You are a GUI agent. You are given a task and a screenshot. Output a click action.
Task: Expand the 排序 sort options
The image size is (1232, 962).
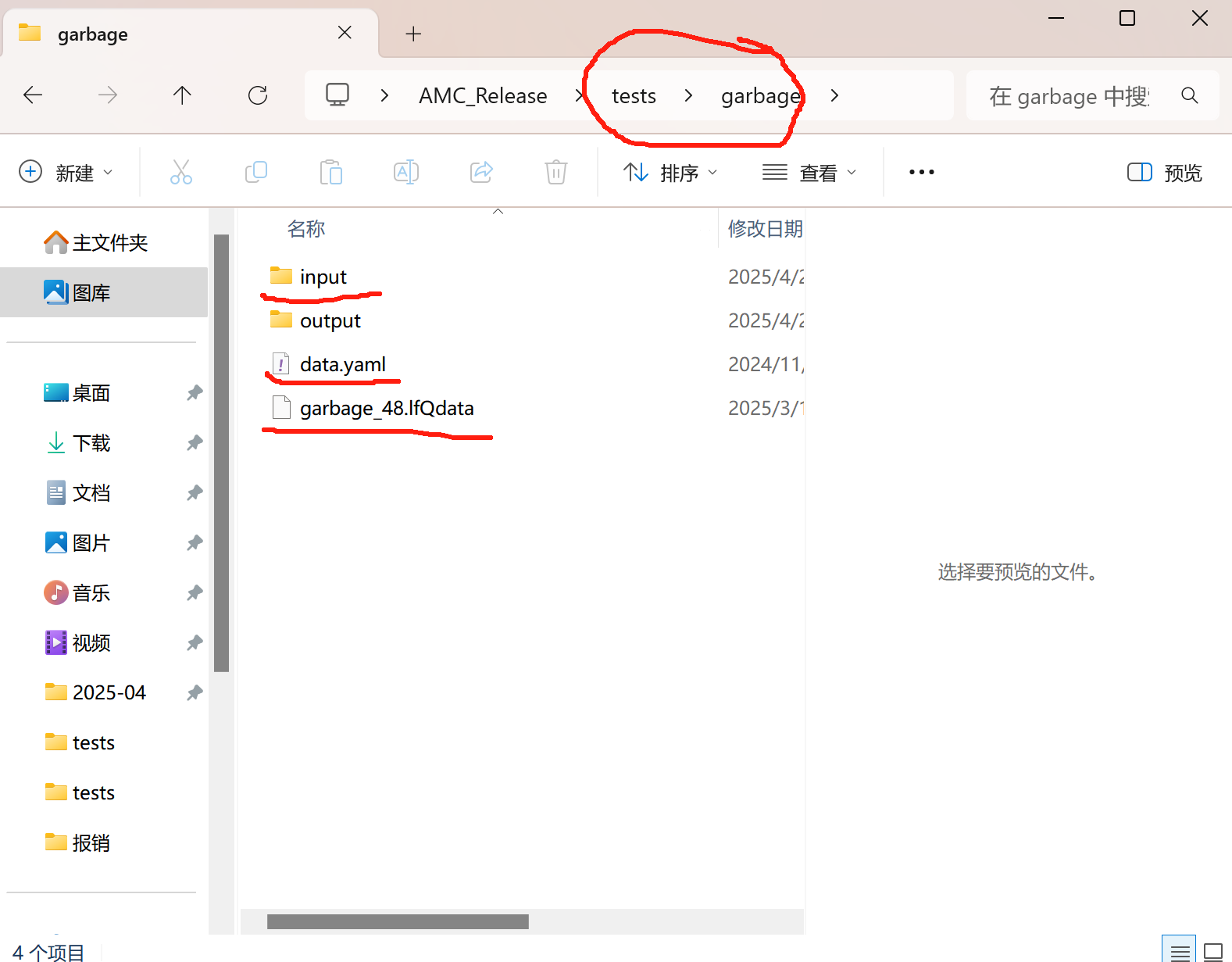point(670,173)
